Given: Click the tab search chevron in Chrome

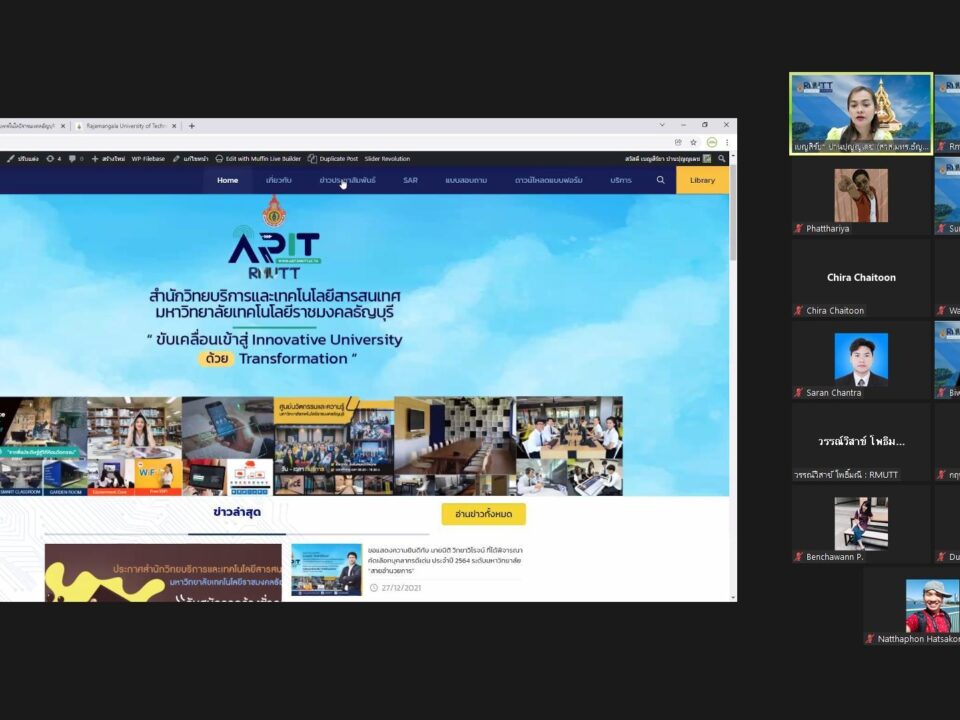Looking at the screenshot, I should click(x=662, y=125).
